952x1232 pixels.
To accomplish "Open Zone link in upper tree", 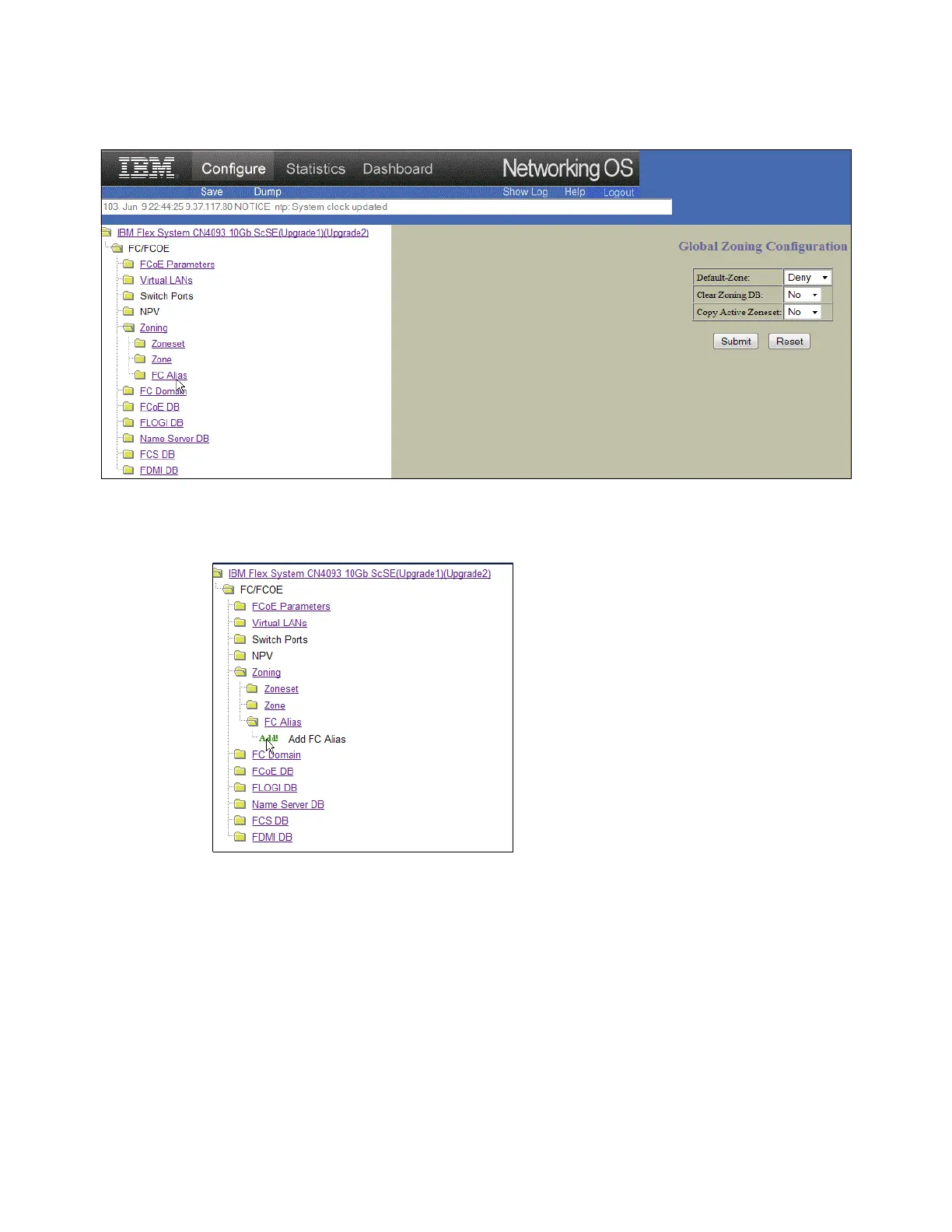I will click(x=162, y=359).
